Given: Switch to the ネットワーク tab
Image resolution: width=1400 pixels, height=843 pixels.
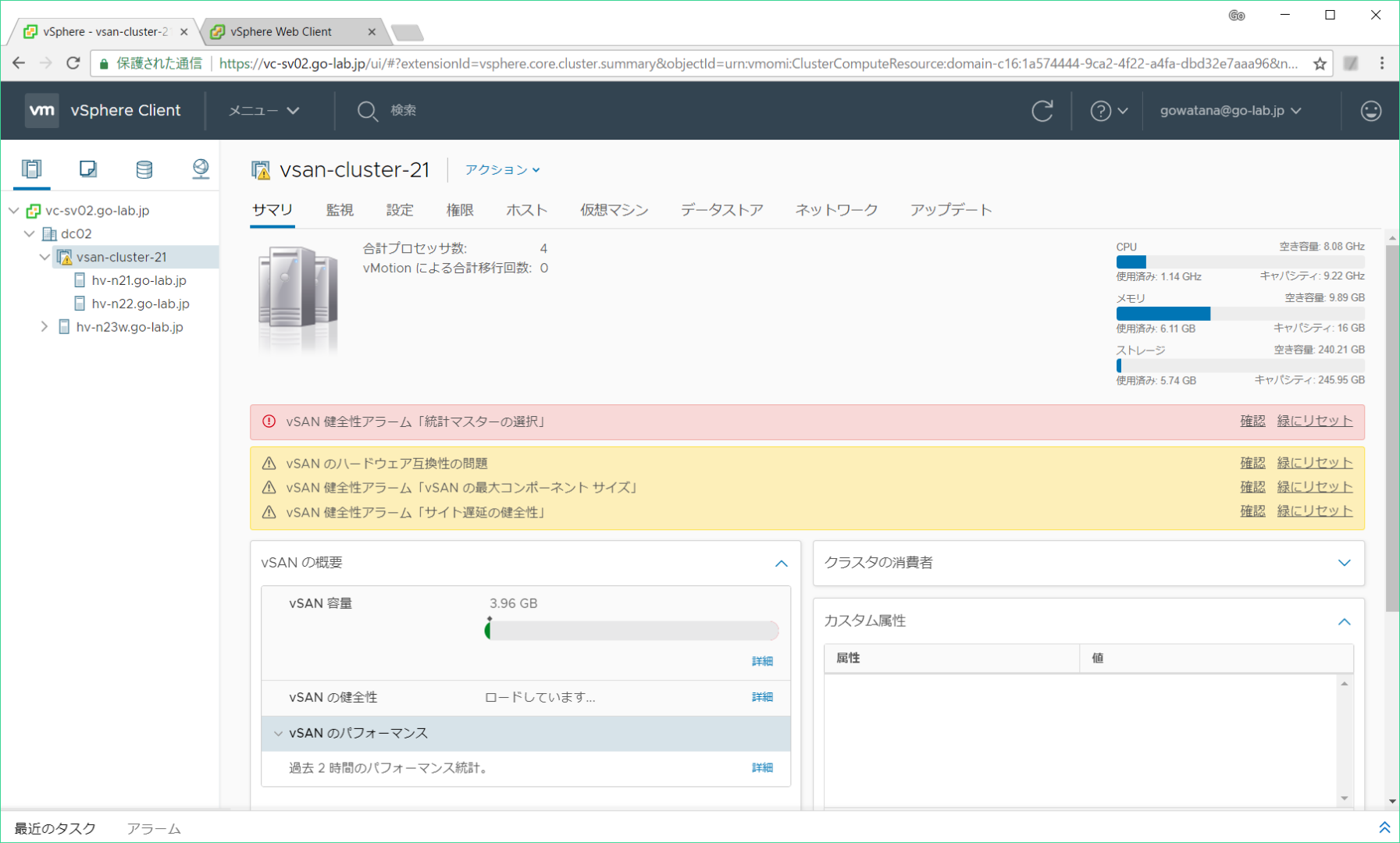Looking at the screenshot, I should 836,210.
